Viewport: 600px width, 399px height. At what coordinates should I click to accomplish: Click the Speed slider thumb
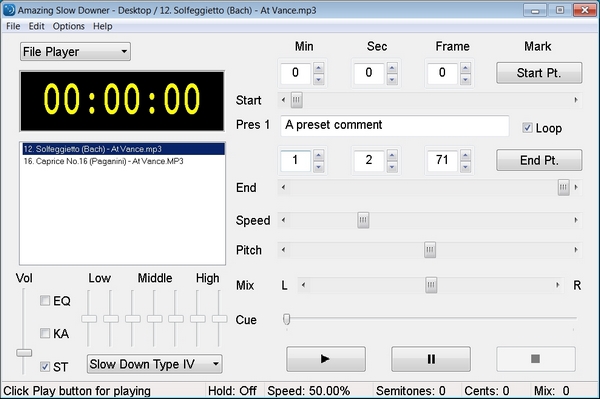point(363,220)
